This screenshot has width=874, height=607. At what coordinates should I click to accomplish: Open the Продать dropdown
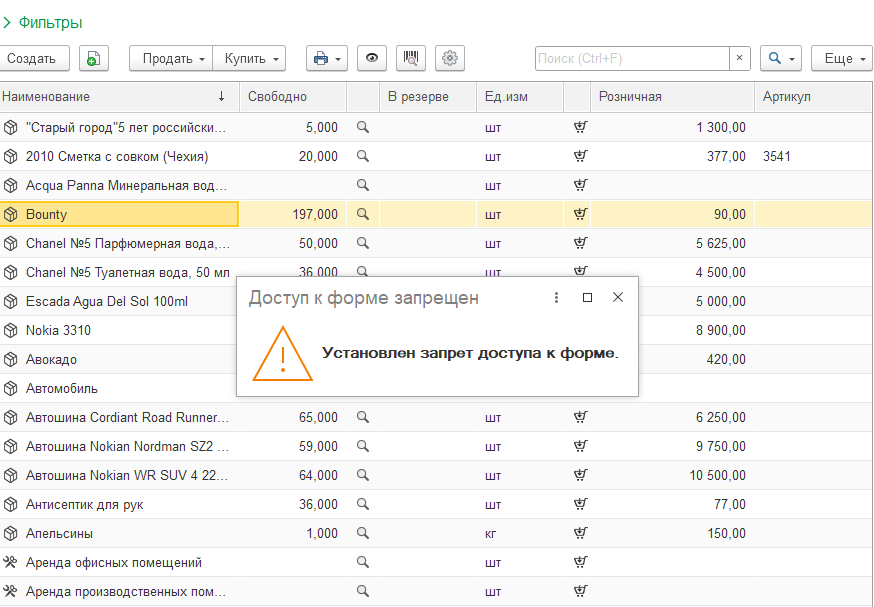(x=172, y=59)
